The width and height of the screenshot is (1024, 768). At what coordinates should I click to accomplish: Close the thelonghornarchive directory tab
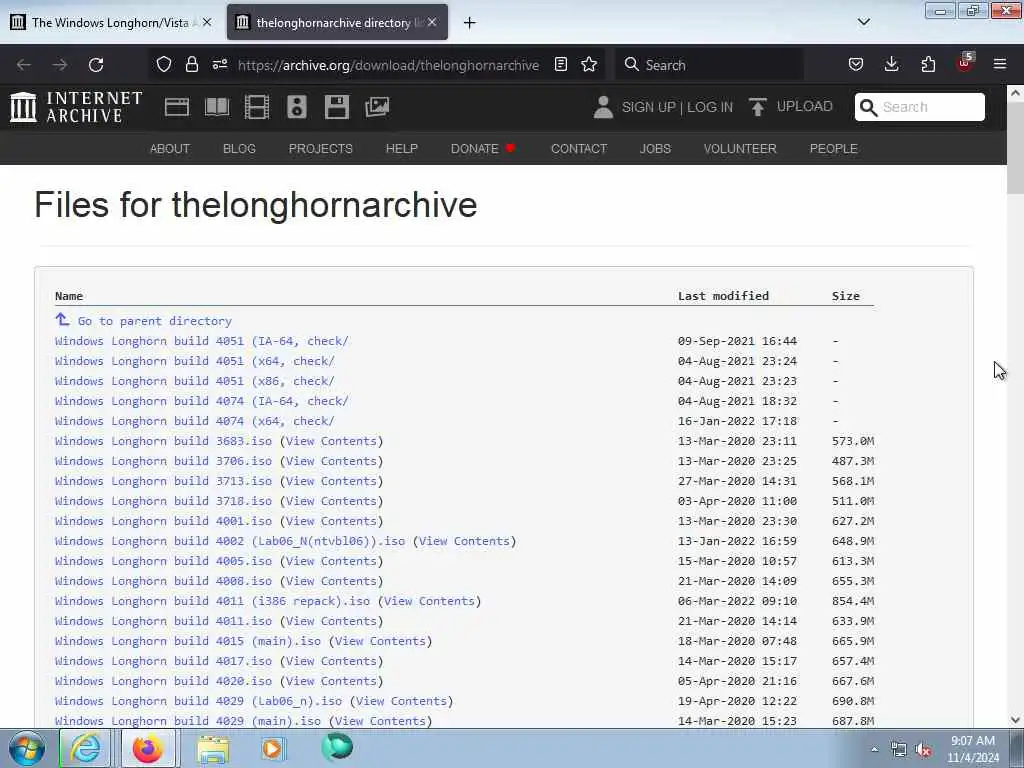[432, 22]
